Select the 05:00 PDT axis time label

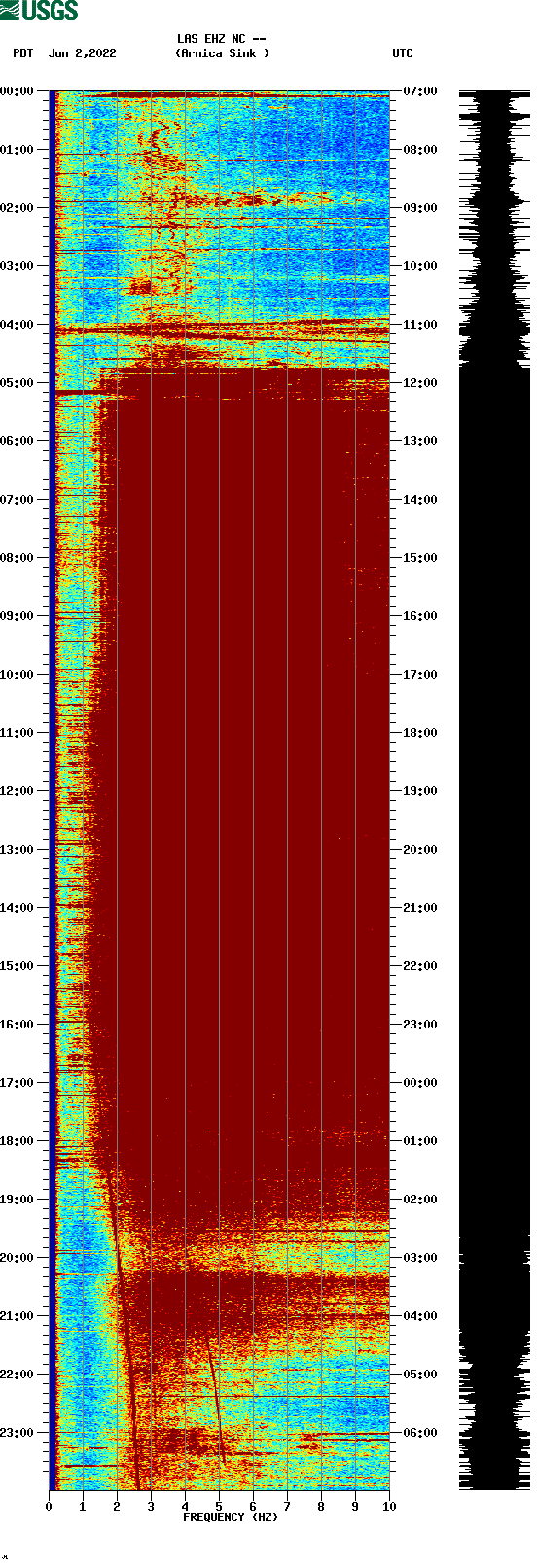pos(18,383)
